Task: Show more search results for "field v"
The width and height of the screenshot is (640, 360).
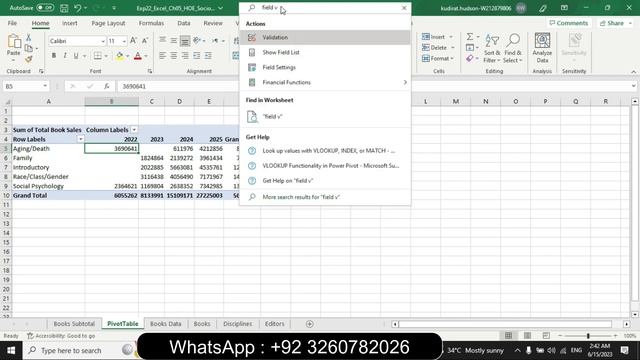Action: pos(325,197)
